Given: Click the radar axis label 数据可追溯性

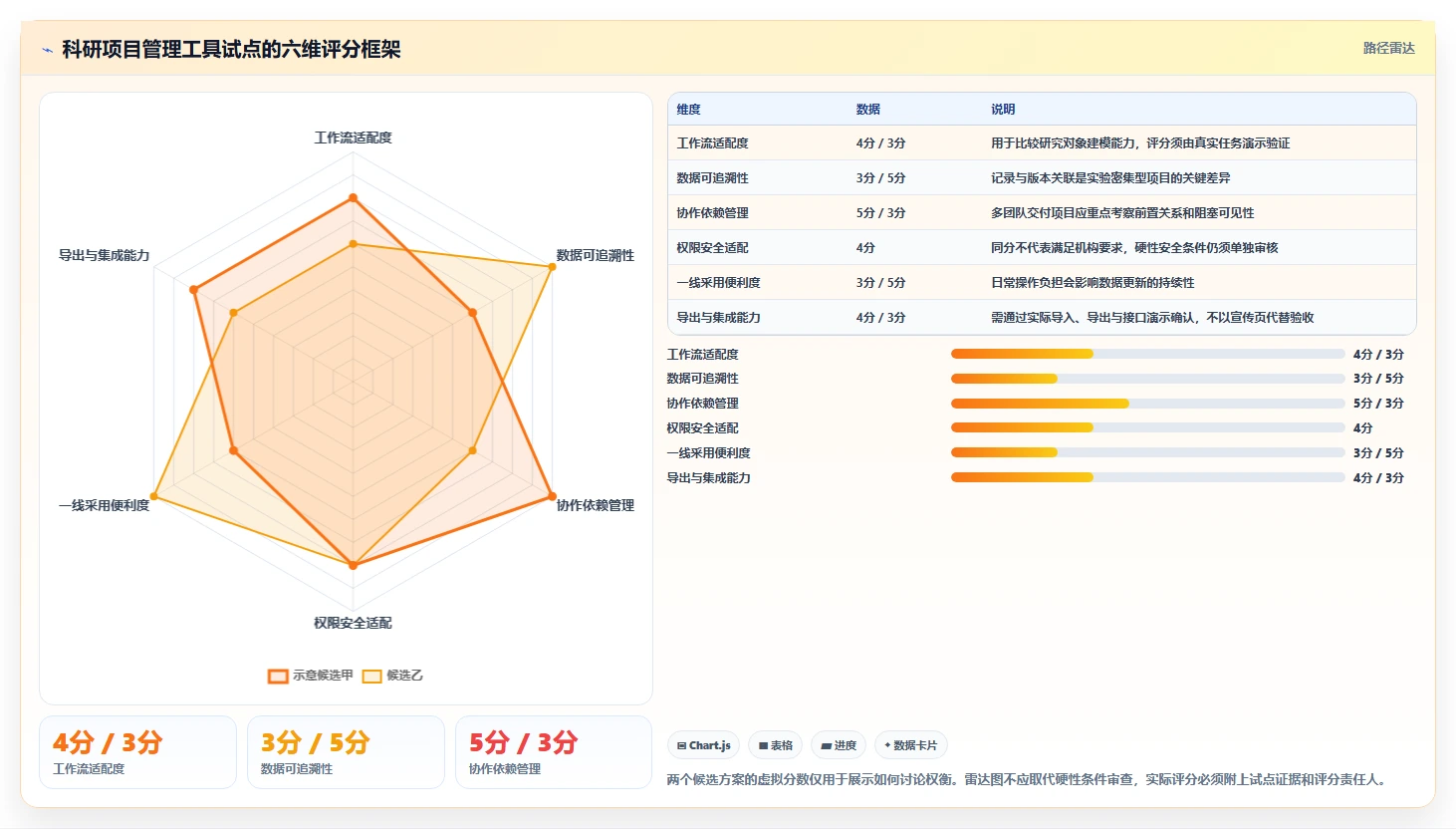Looking at the screenshot, I should click(595, 255).
